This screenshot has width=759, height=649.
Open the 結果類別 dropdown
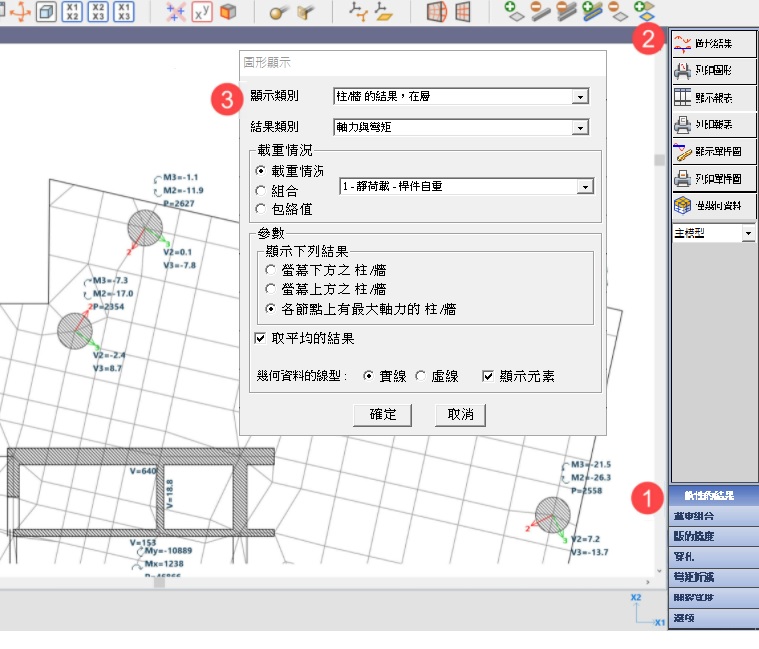pos(579,128)
